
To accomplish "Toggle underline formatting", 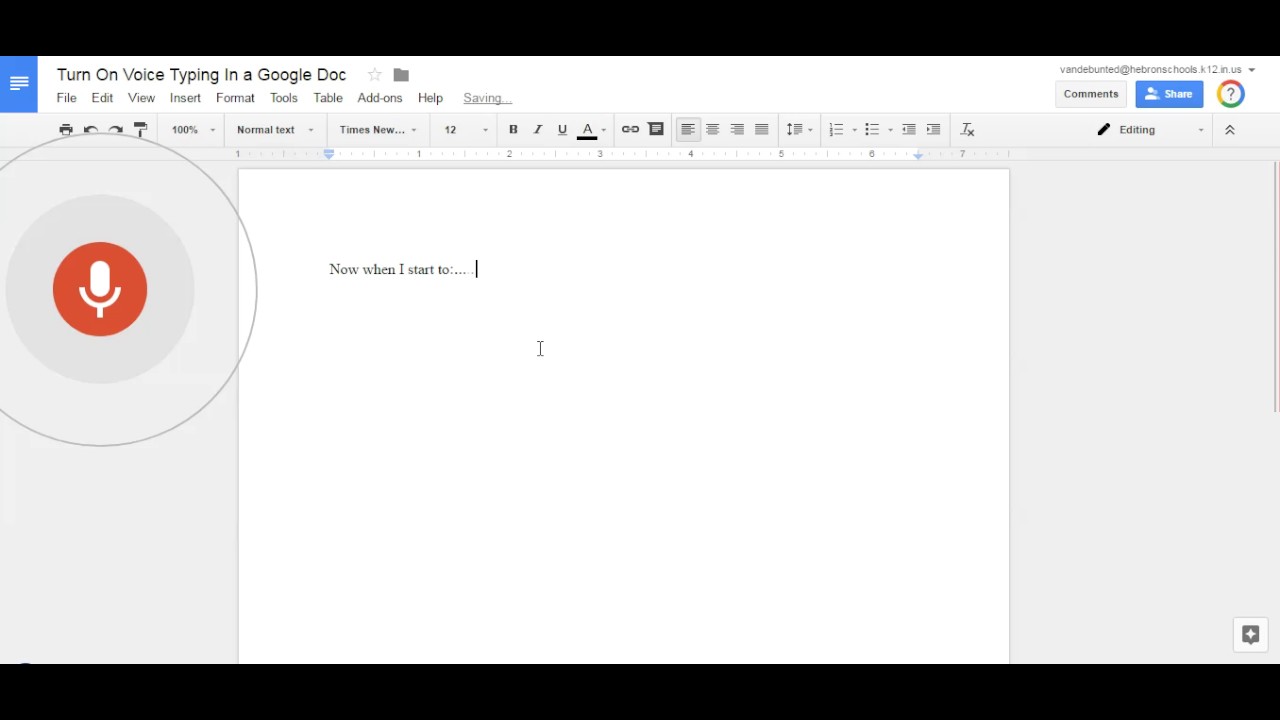I will 562,130.
